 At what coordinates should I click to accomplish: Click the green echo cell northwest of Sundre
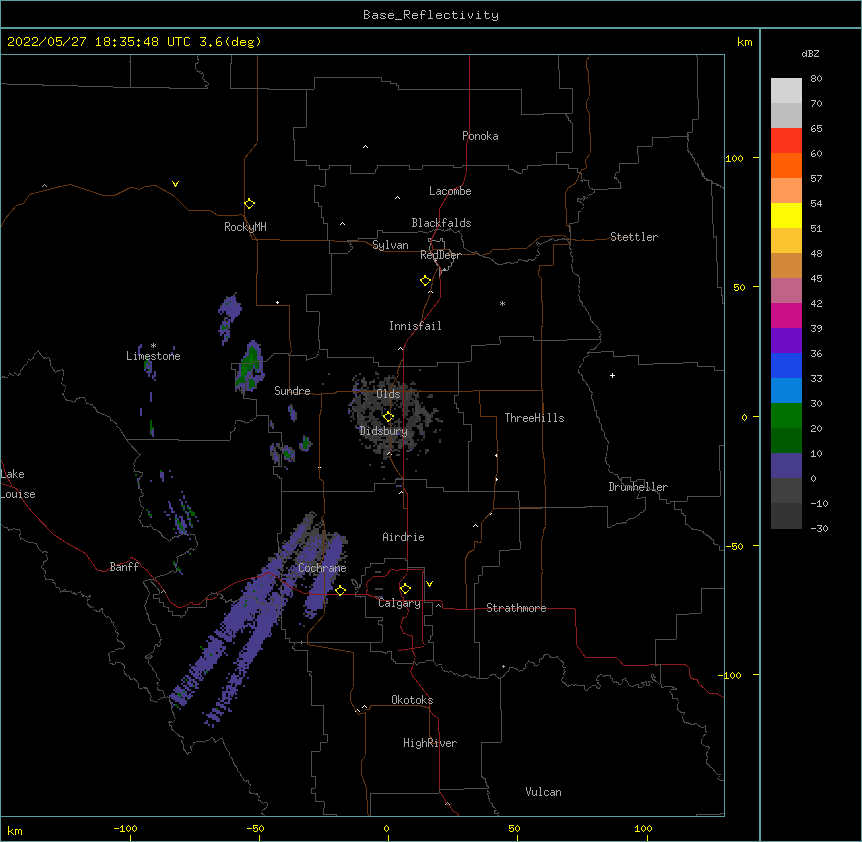[250, 367]
